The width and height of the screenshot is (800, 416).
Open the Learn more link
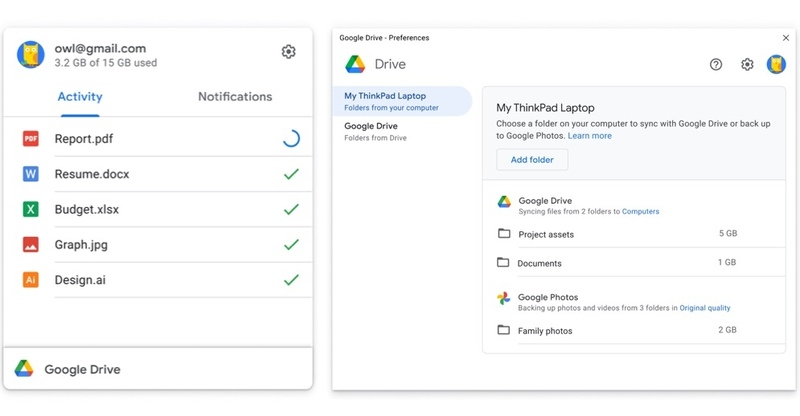coord(590,136)
